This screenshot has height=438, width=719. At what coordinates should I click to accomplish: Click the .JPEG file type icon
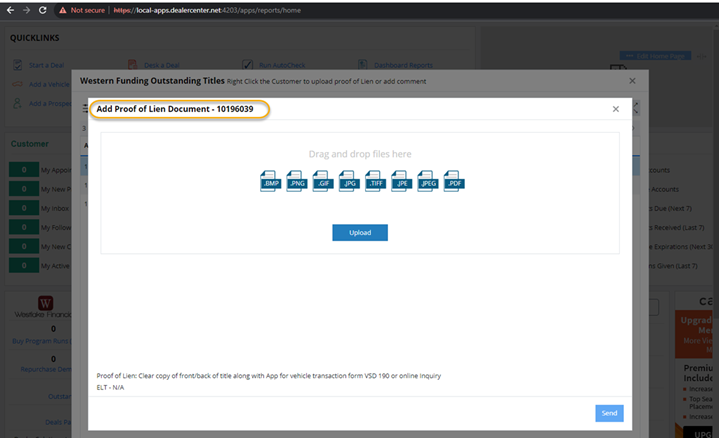427,181
